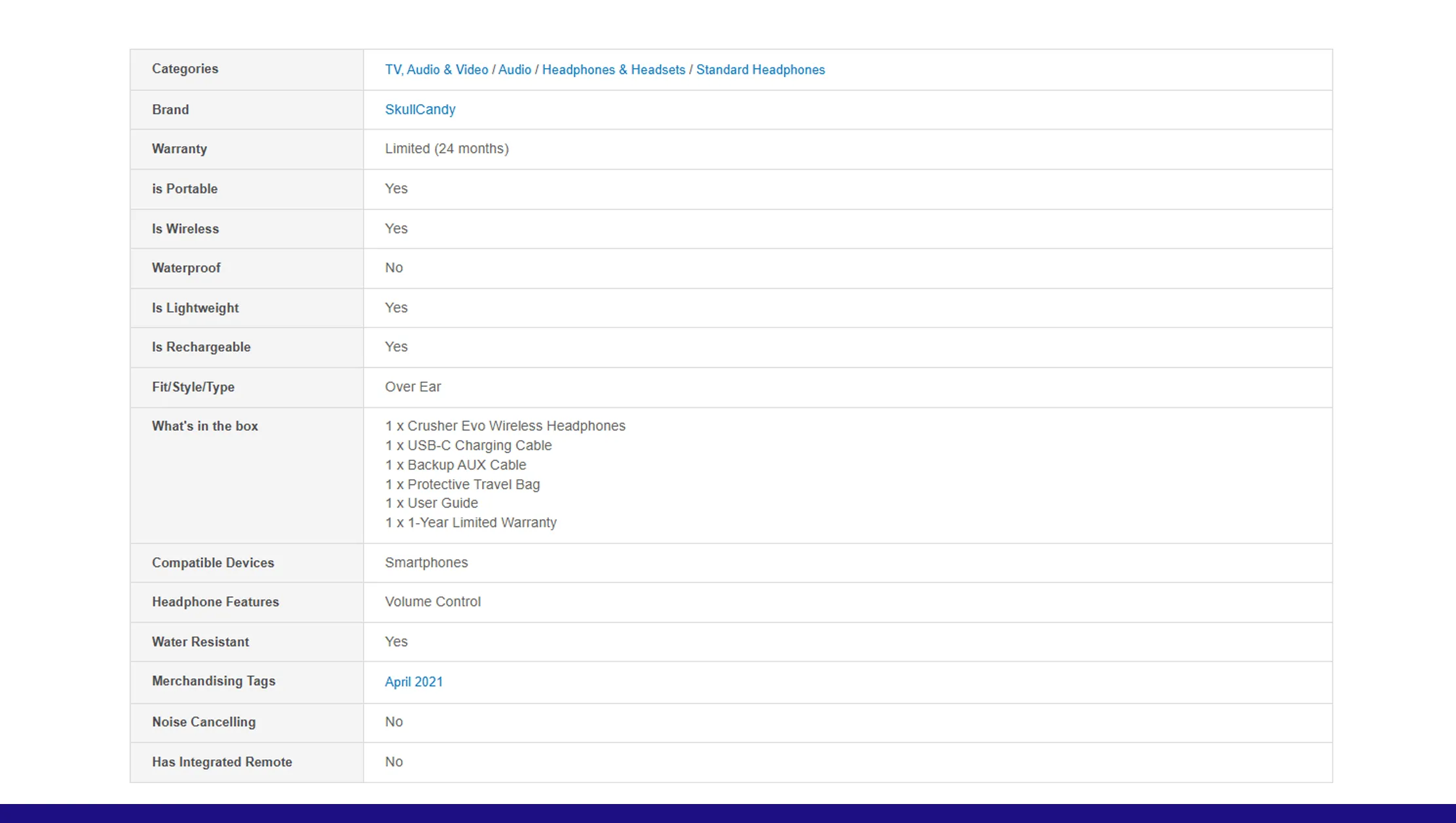1456x823 pixels.
Task: Select the Noise Cancelling row
Action: 204,722
